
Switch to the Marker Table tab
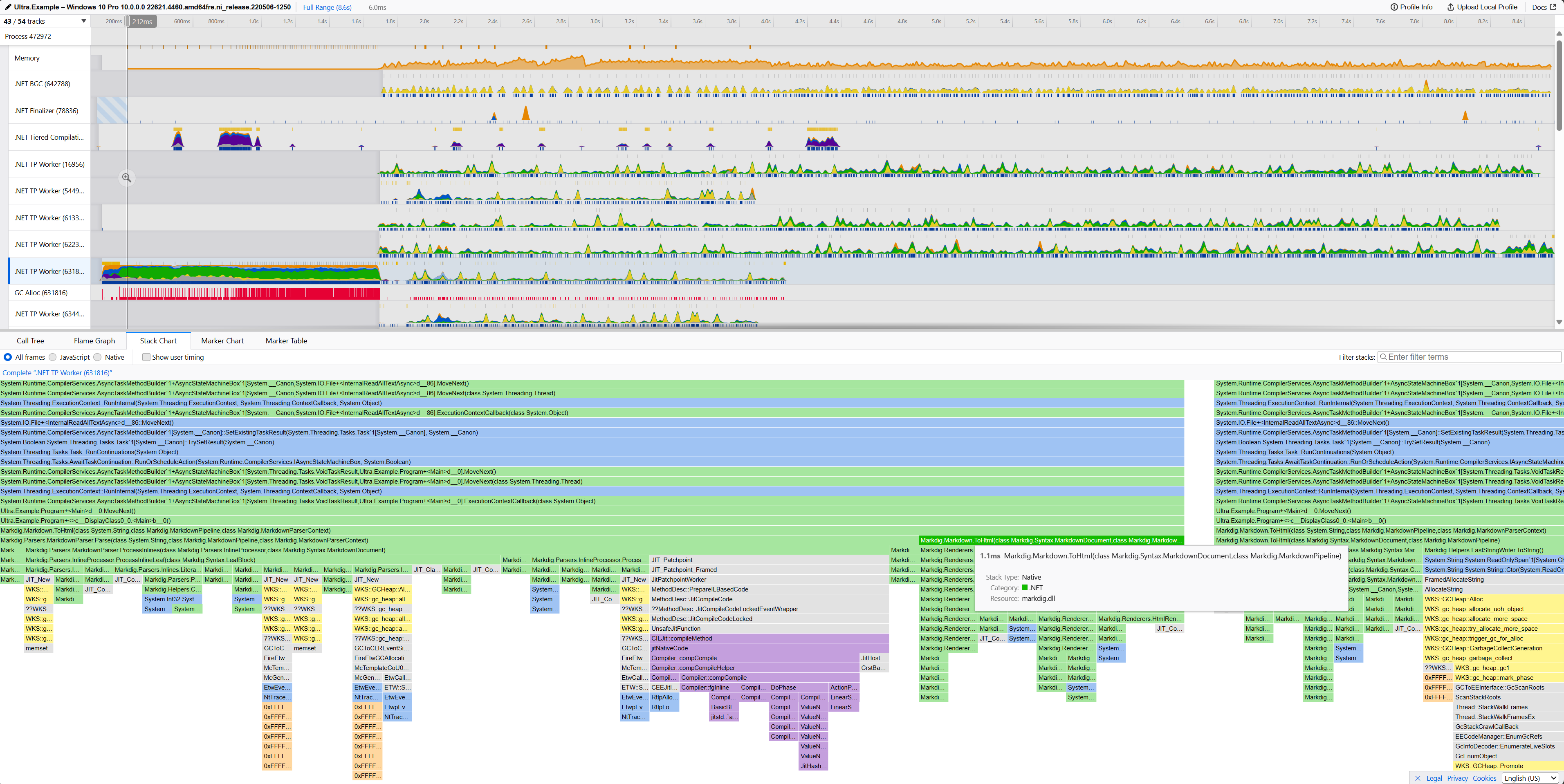286,341
